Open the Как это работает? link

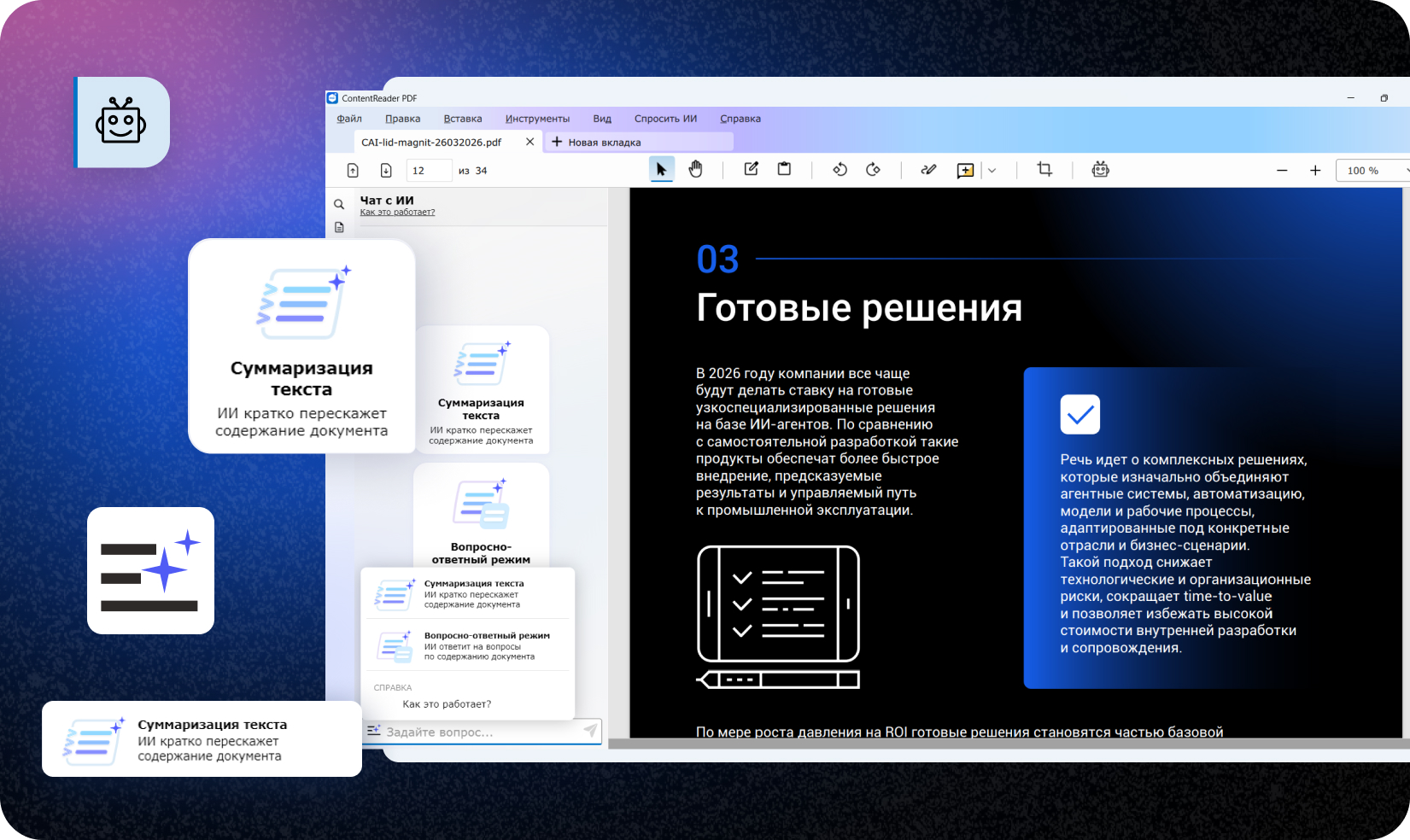(396, 212)
